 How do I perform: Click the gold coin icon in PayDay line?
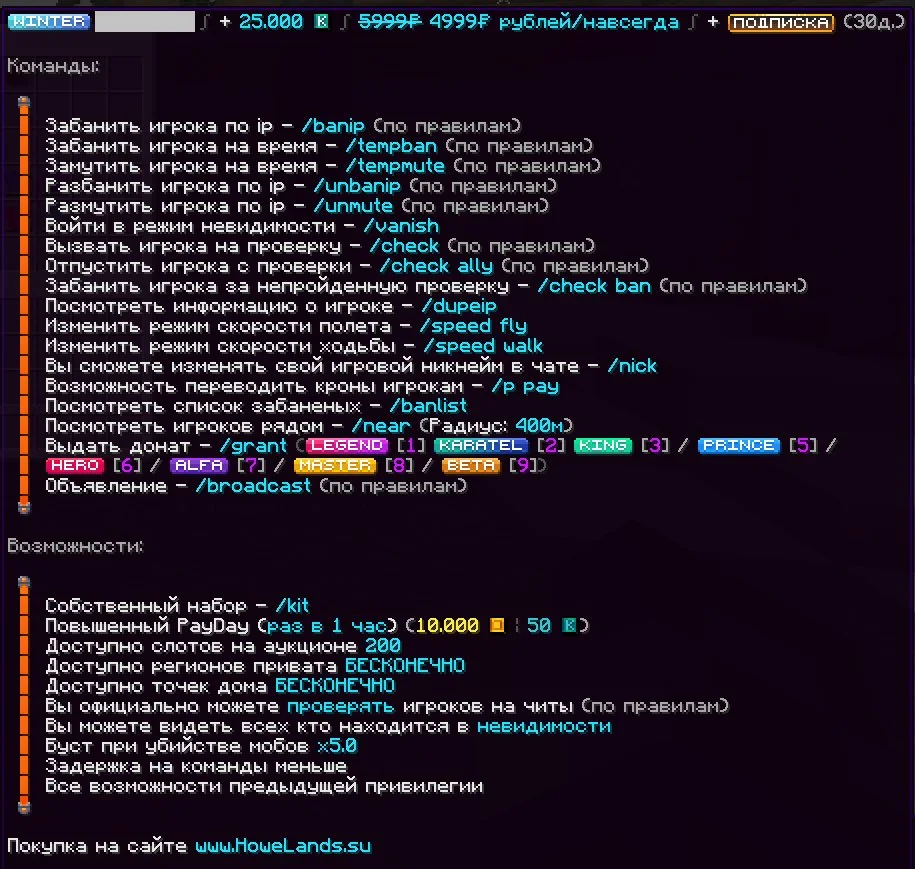(x=497, y=626)
